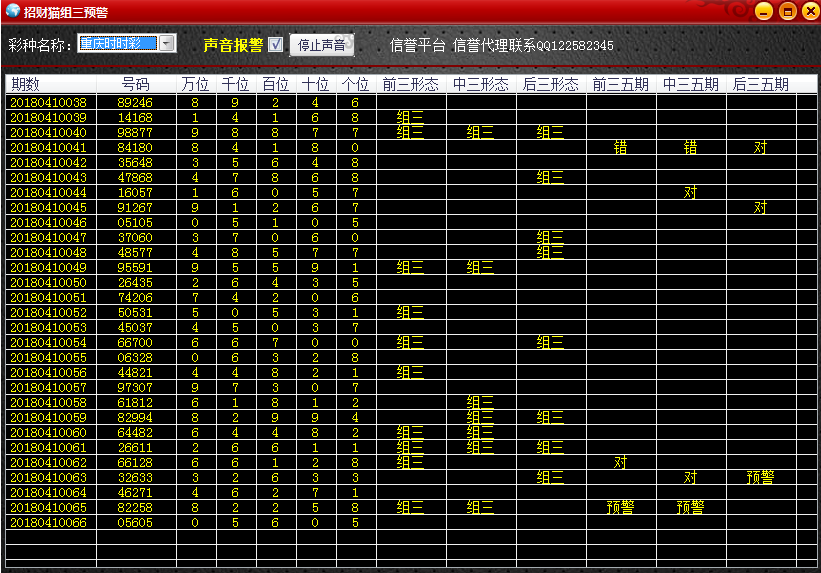Click the period 20180410066 row
Screen dimensions: 821x573
48,522
